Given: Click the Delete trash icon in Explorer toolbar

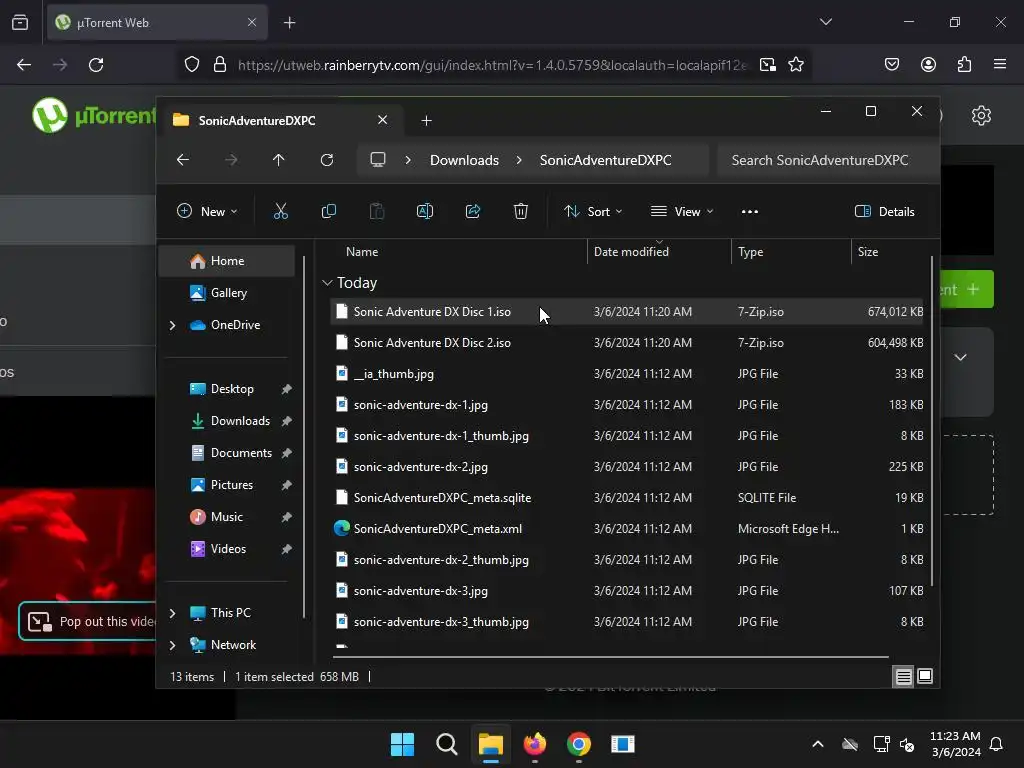Looking at the screenshot, I should click(x=520, y=211).
